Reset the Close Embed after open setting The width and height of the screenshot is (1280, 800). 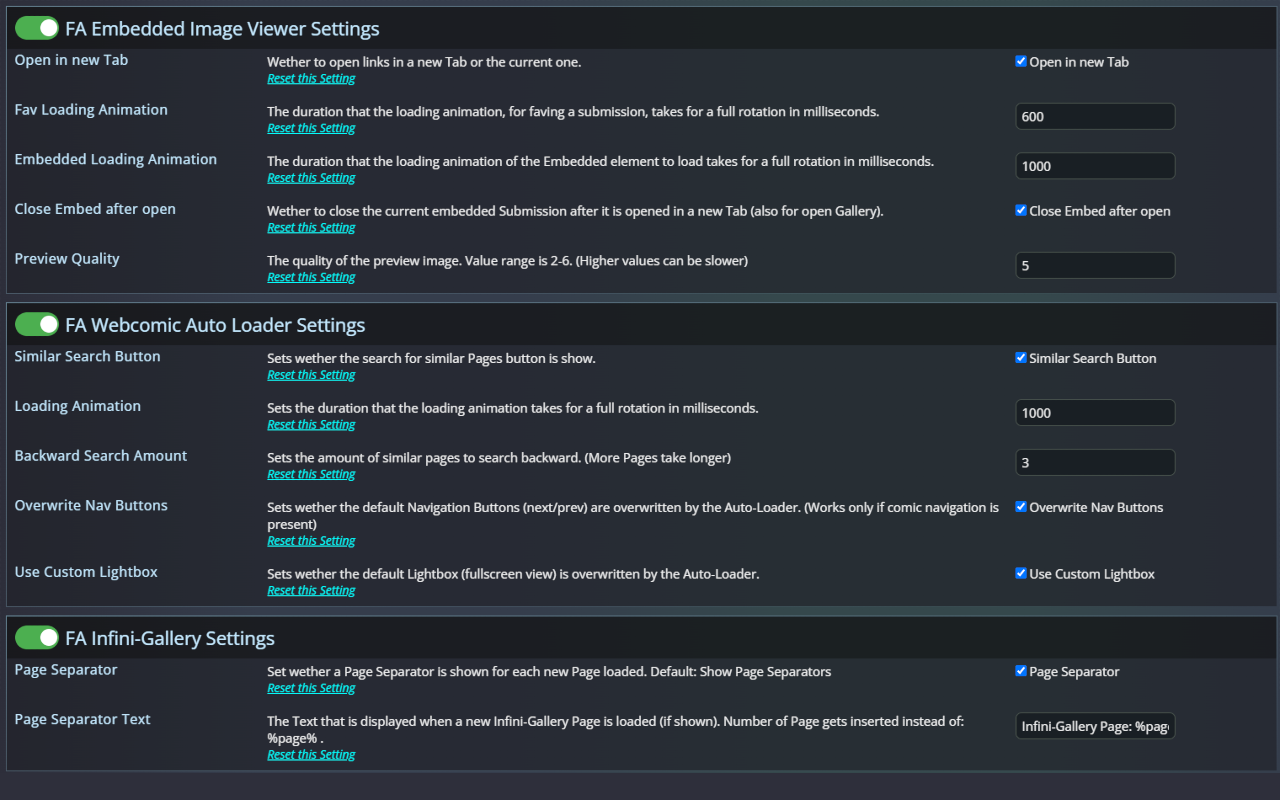click(311, 228)
